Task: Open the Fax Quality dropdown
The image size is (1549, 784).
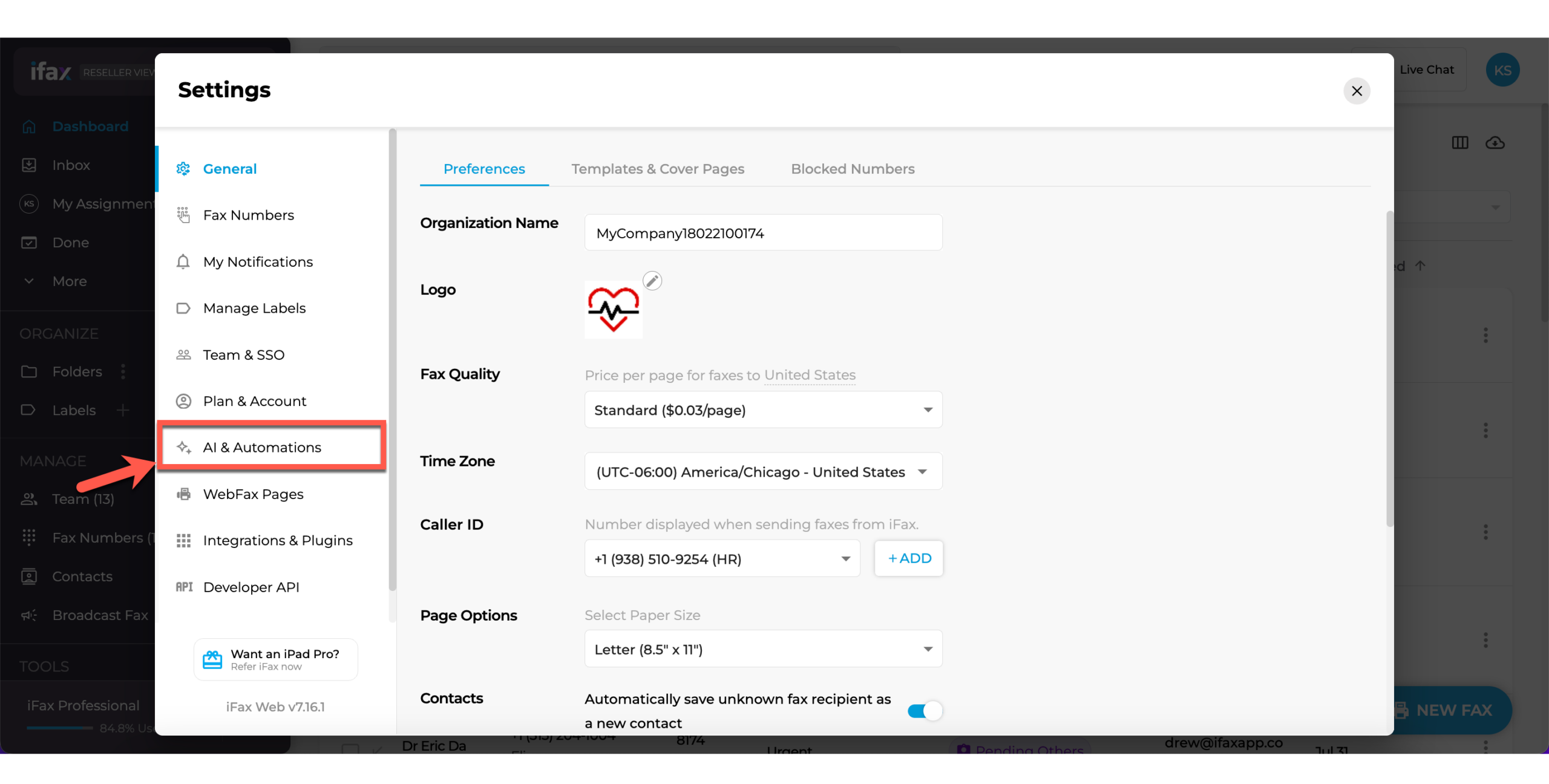Action: coord(763,410)
